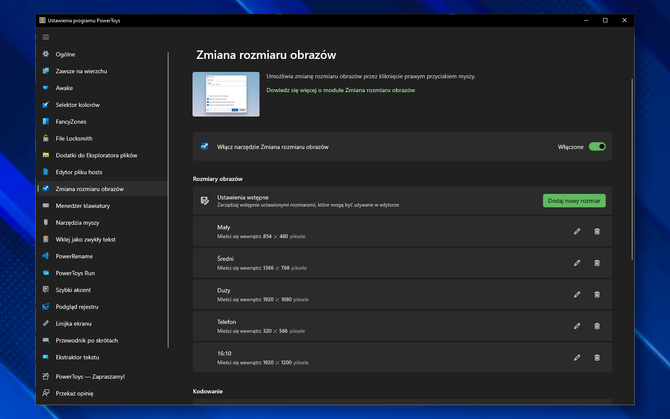
Task: Select the Awake module icon
Action: point(46,88)
